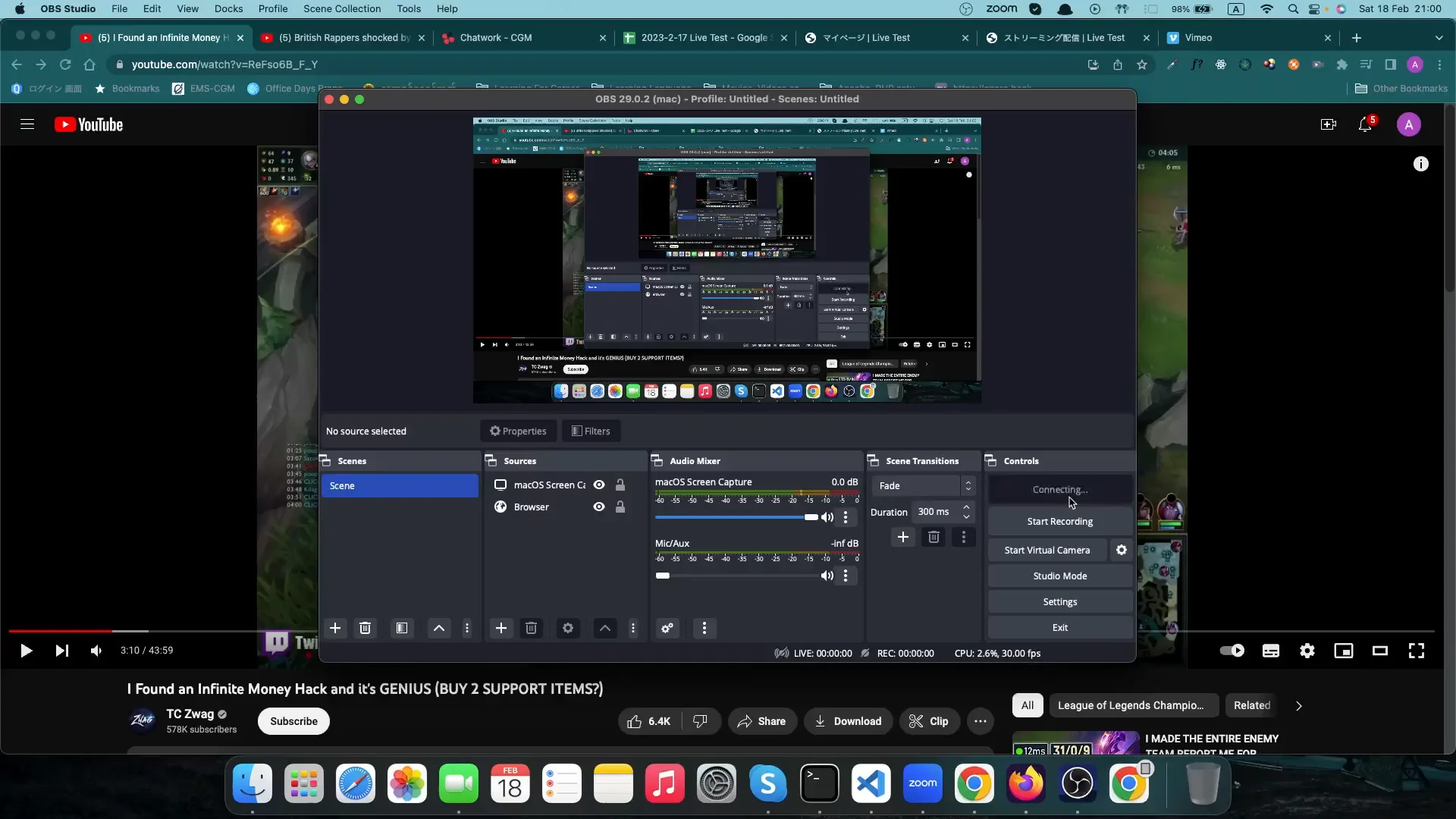The image size is (1456, 819).
Task: Open Audio Mixer toolbar three-dot menu
Action: [x=704, y=628]
